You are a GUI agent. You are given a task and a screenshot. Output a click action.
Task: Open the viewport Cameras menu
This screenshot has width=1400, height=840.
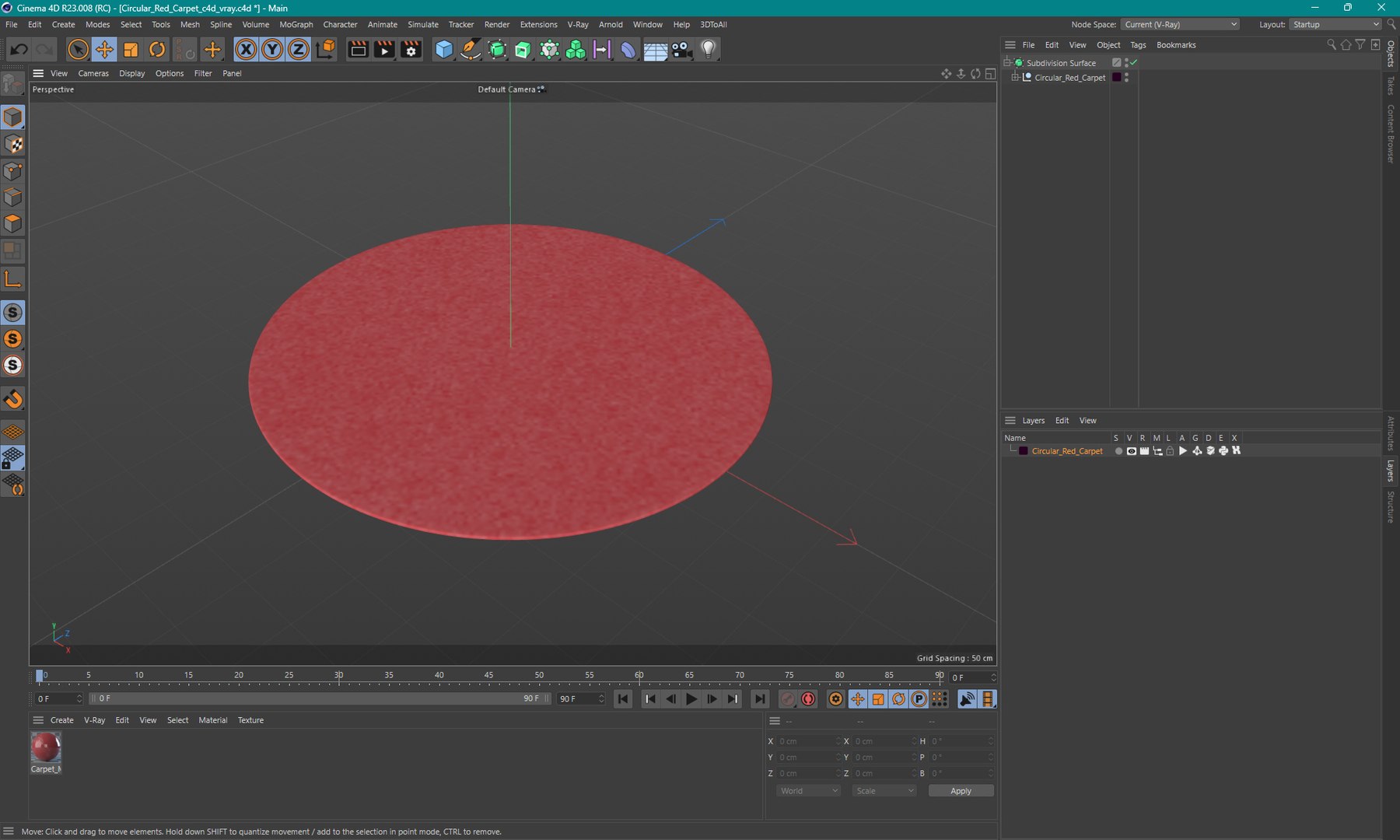click(x=93, y=73)
